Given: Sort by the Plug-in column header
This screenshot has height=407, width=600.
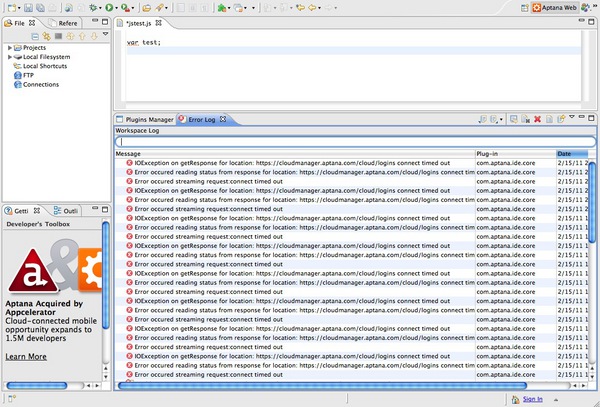Looking at the screenshot, I should pos(515,154).
